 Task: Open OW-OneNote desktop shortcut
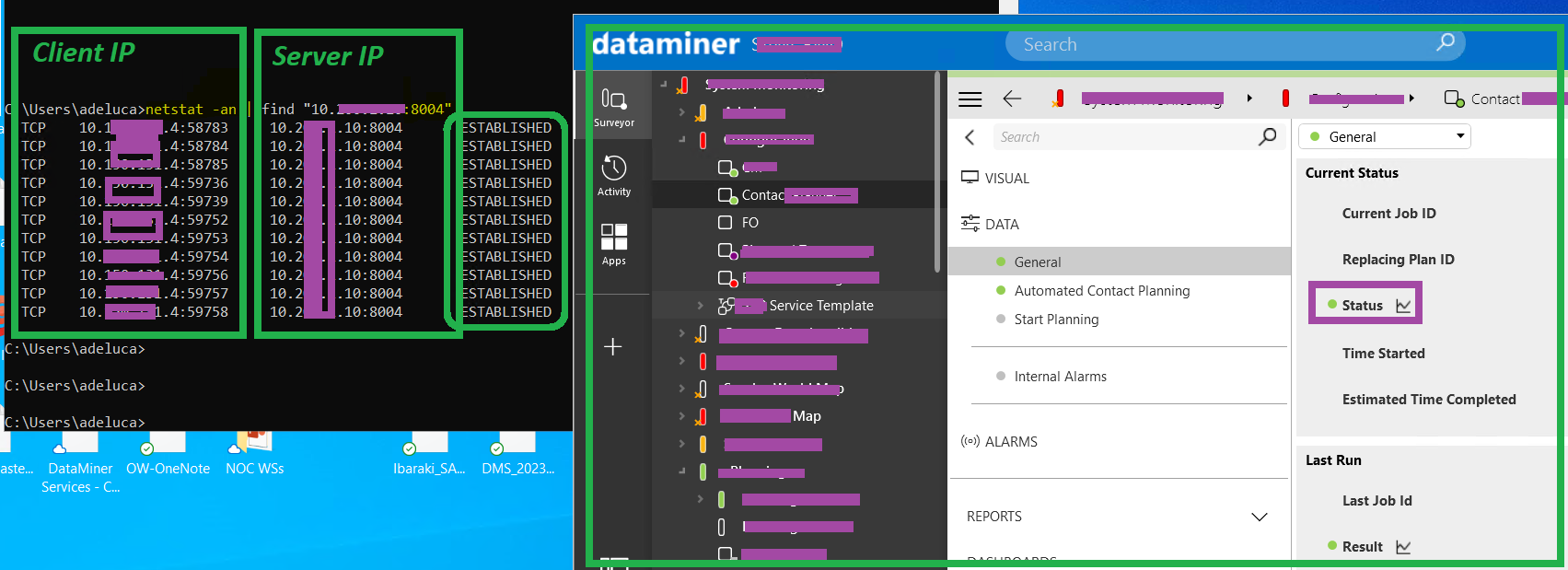coord(168,457)
